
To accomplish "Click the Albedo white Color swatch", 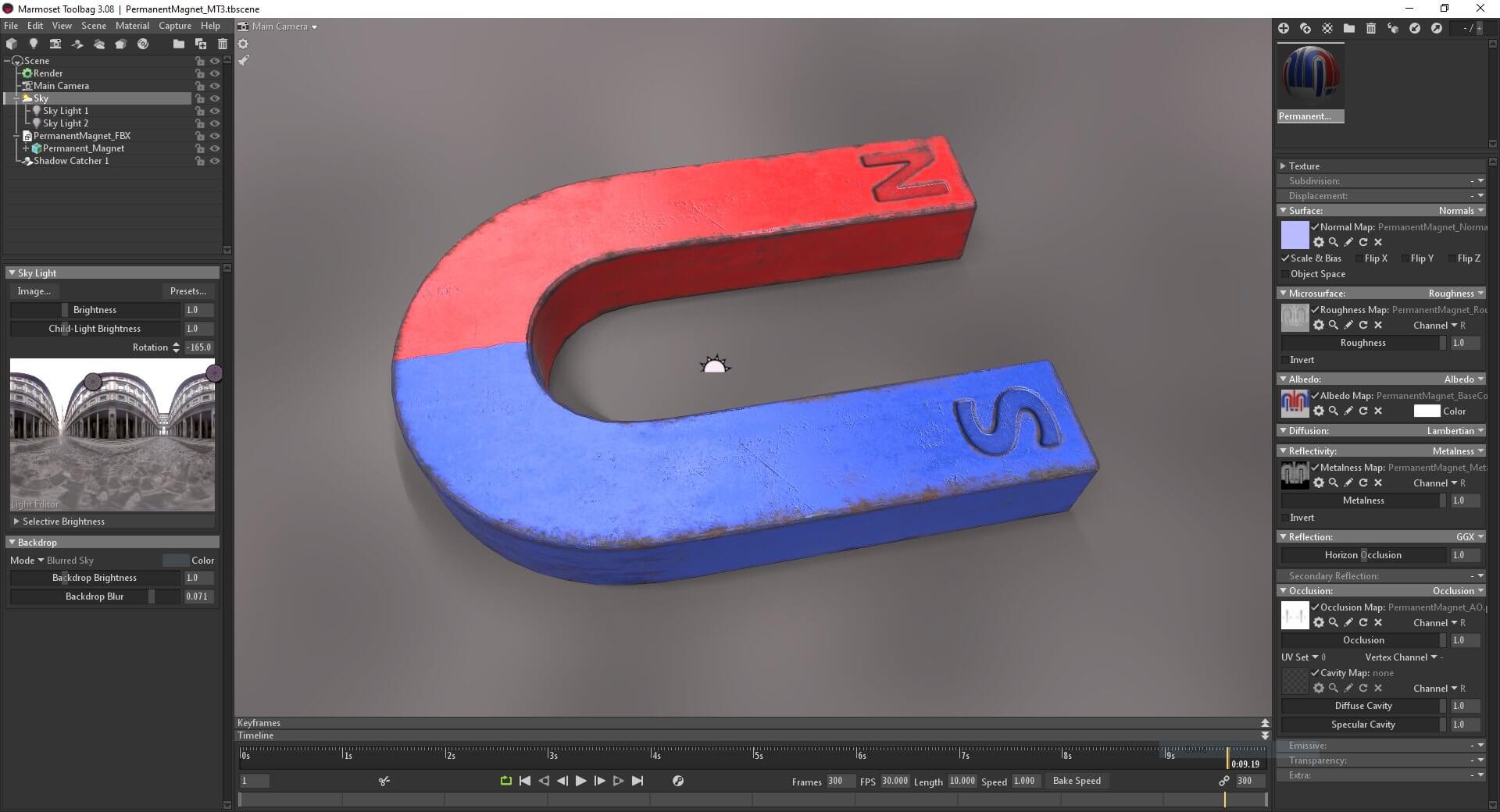I will click(x=1427, y=411).
